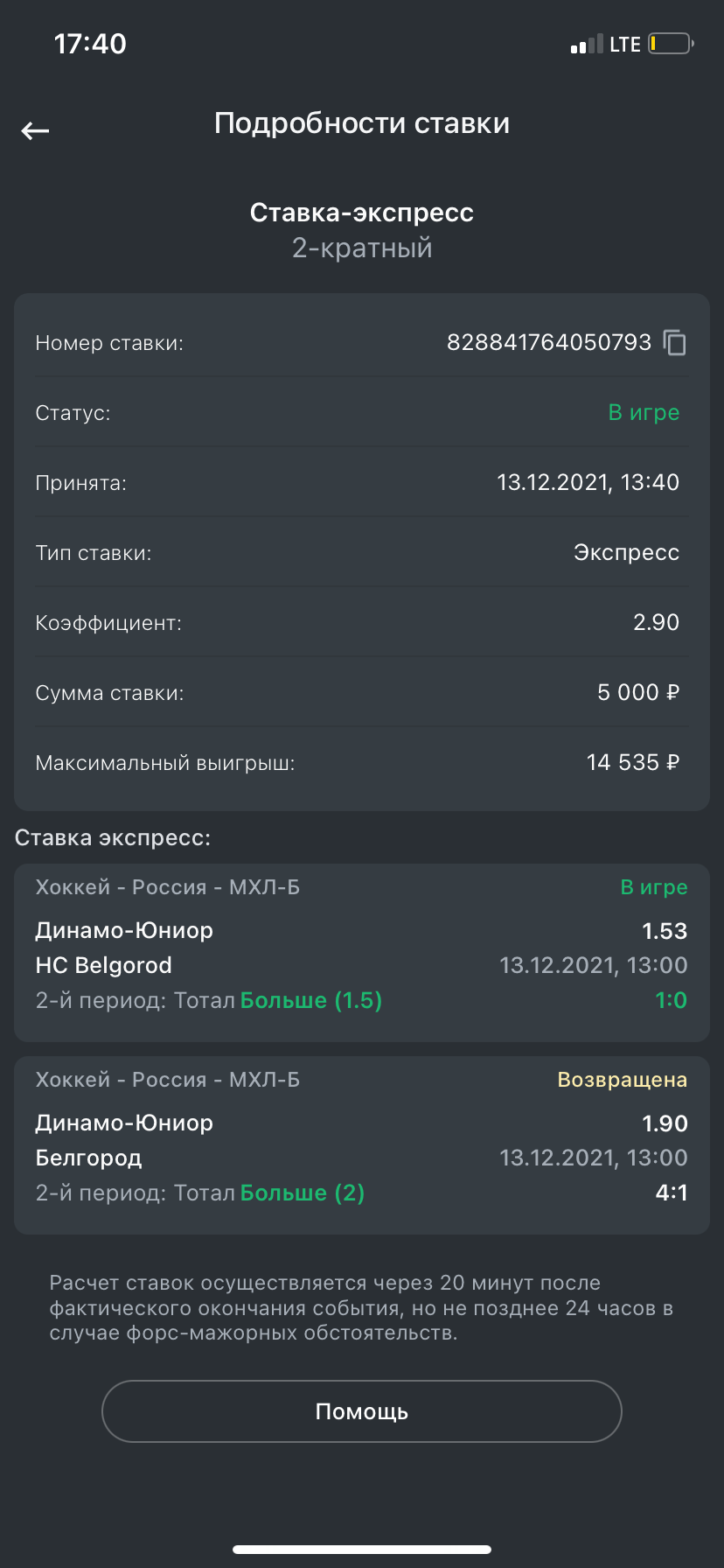
Task: Copy the bet number with copy icon
Action: (675, 343)
